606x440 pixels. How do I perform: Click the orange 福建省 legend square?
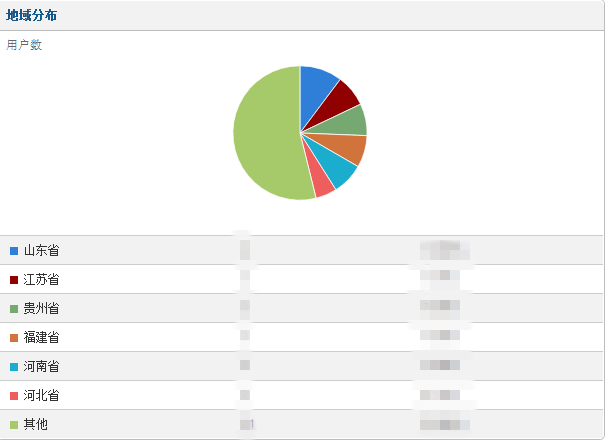point(14,337)
